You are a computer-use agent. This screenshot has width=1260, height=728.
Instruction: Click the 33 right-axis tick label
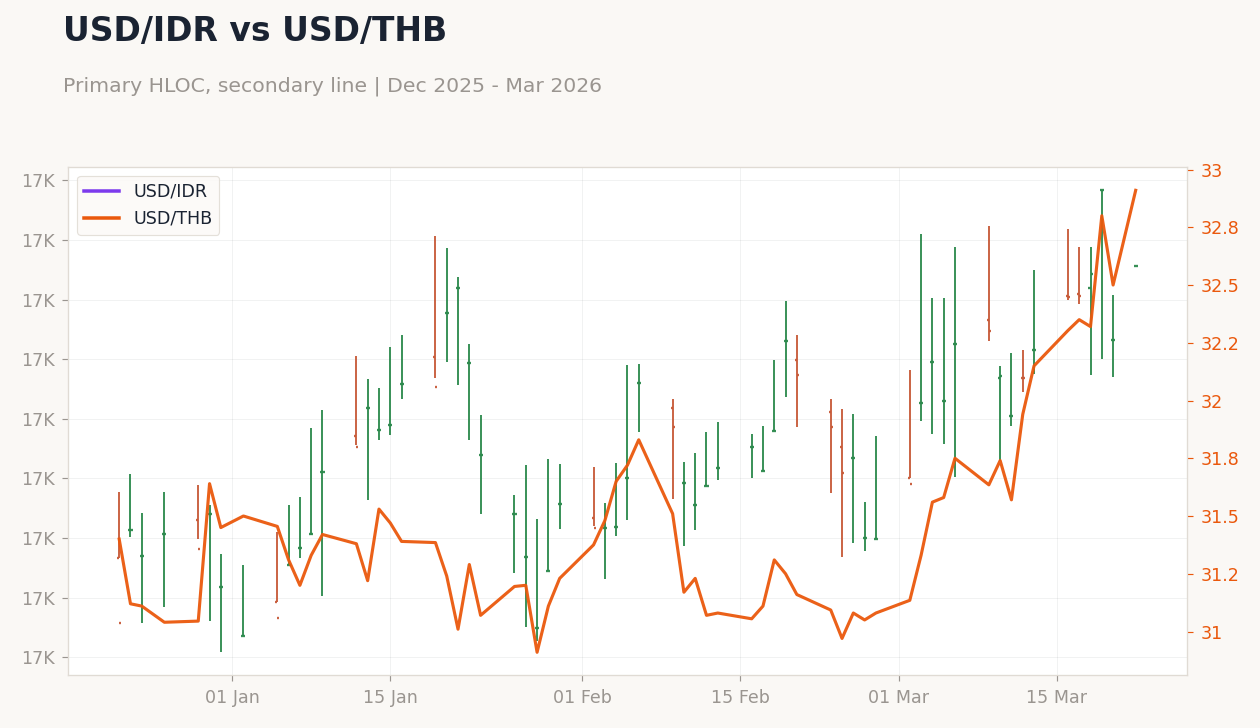[x=1211, y=171]
